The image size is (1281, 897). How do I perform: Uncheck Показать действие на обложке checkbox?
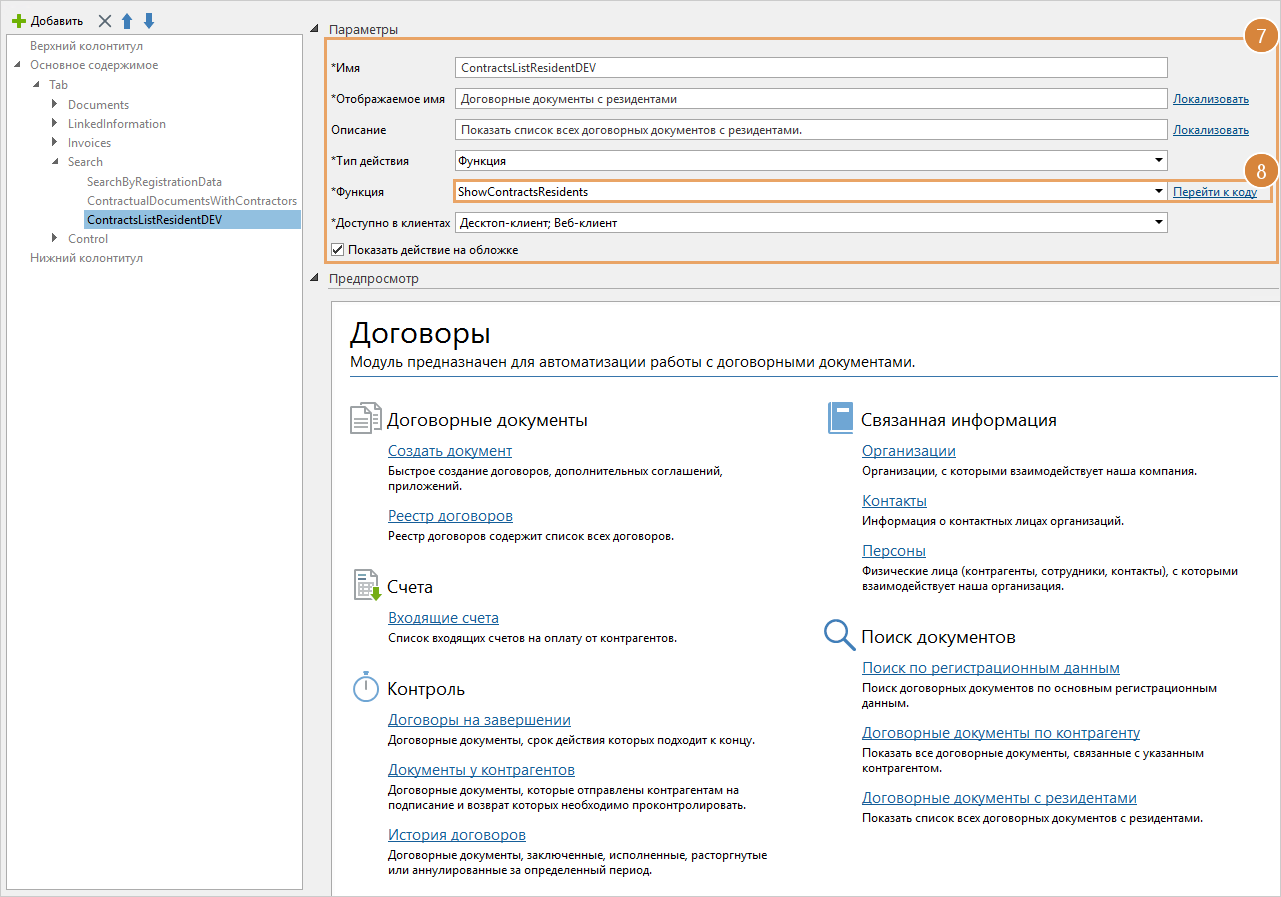(x=338, y=250)
